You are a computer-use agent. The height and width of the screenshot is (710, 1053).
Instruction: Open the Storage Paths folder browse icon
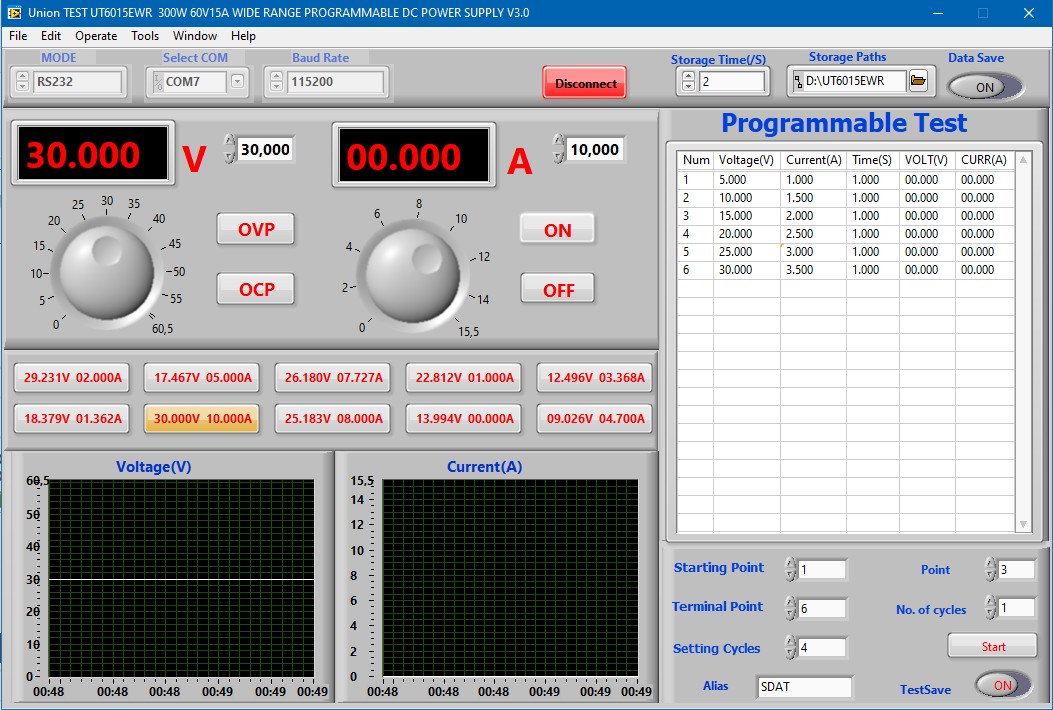(x=918, y=81)
